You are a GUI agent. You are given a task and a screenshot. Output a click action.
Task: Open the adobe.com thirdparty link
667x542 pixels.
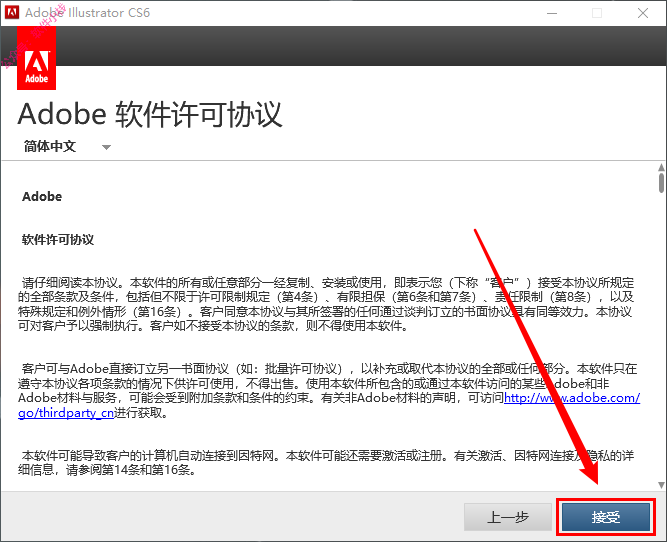click(x=572, y=398)
